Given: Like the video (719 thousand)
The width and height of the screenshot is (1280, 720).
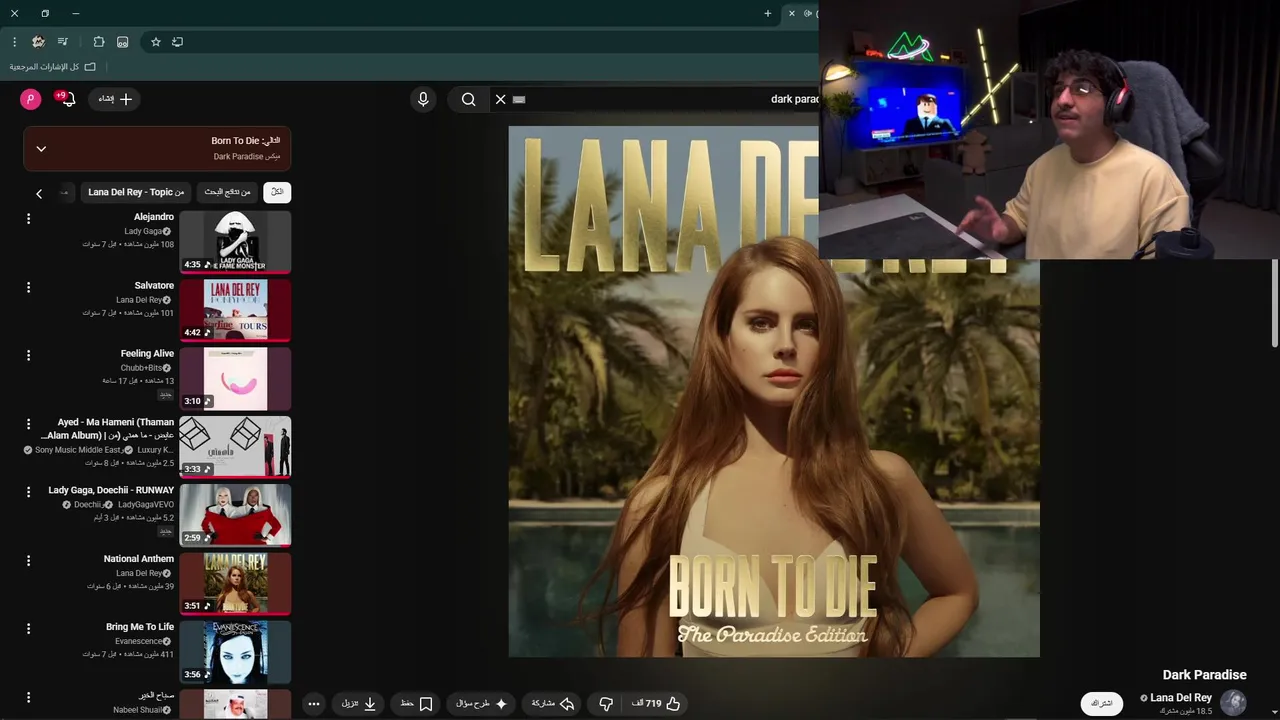Looking at the screenshot, I should 656,704.
